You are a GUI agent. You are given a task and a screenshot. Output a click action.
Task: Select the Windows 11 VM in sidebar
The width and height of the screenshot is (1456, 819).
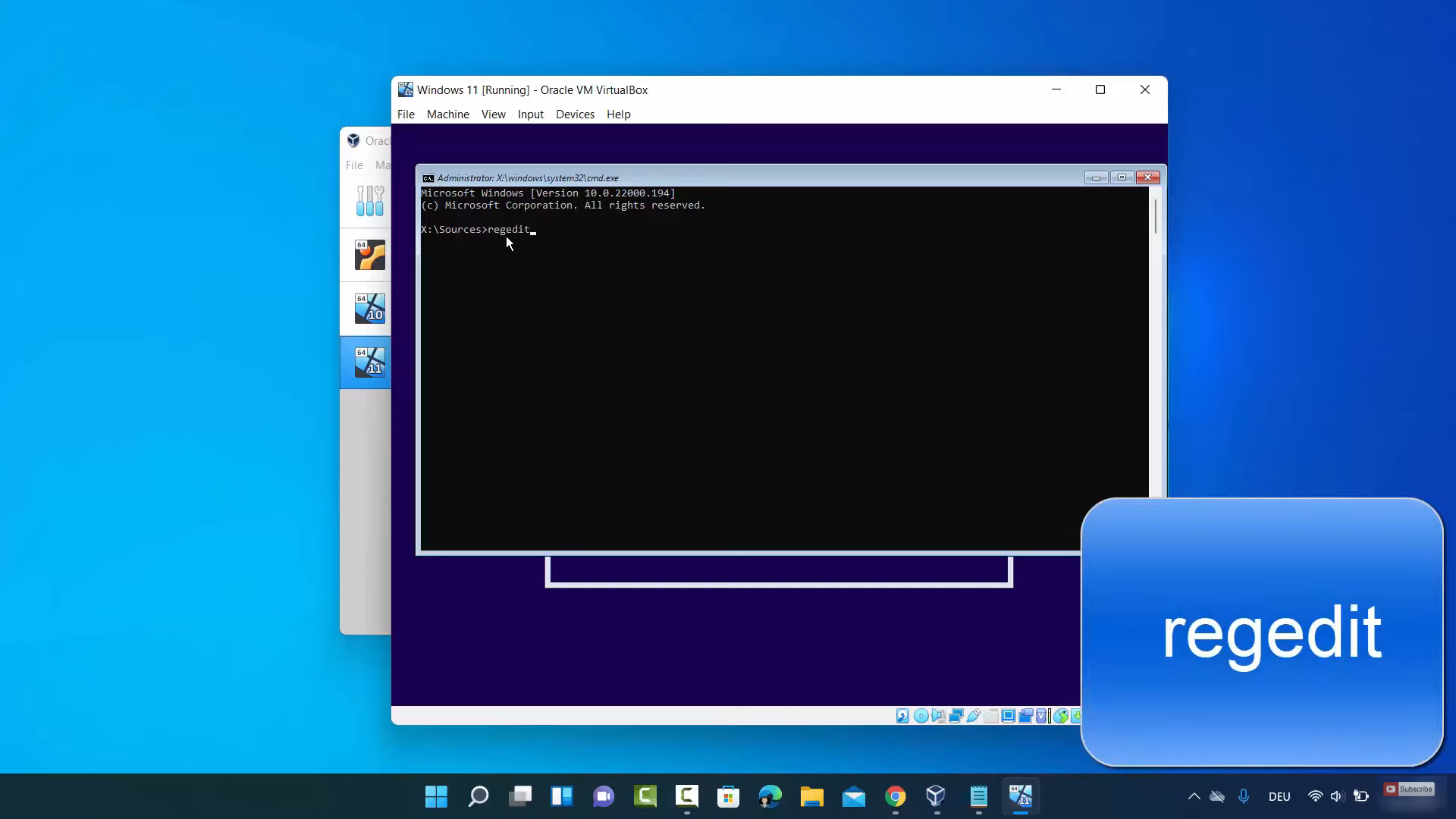pos(369,362)
